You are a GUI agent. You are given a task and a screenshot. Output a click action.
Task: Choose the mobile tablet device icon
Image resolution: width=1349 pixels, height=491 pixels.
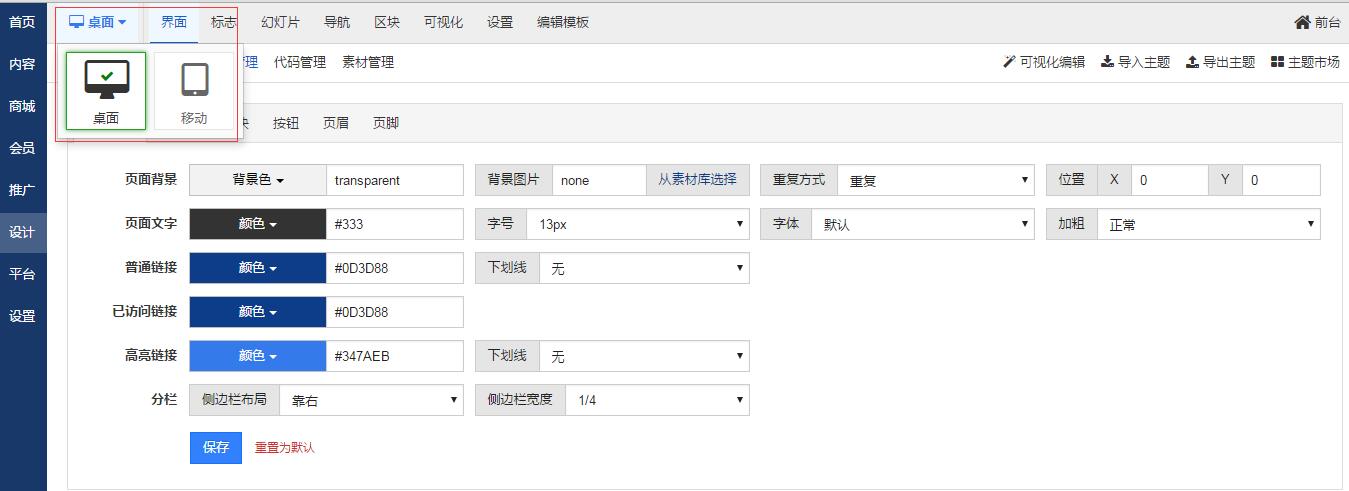(x=194, y=80)
